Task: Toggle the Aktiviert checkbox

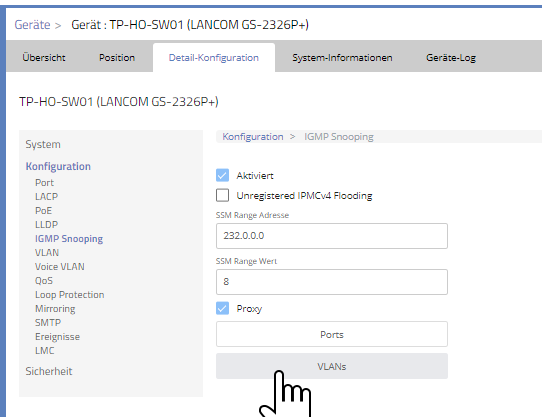Action: [x=222, y=175]
